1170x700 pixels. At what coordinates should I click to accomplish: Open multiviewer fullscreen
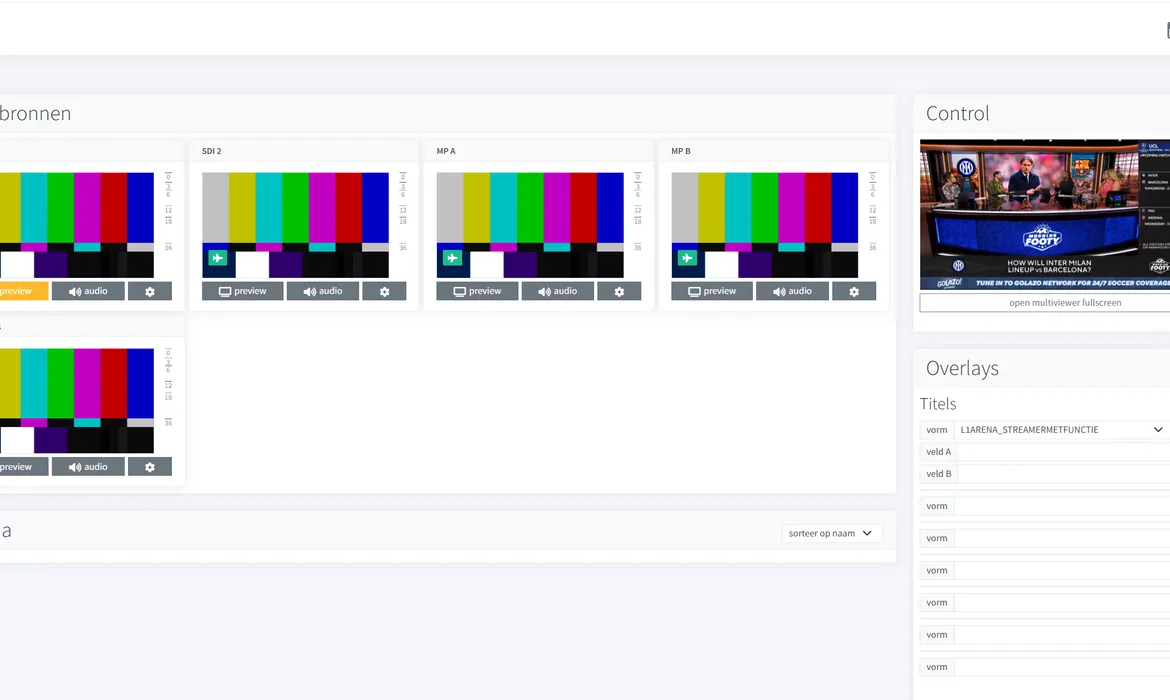coord(1045,302)
